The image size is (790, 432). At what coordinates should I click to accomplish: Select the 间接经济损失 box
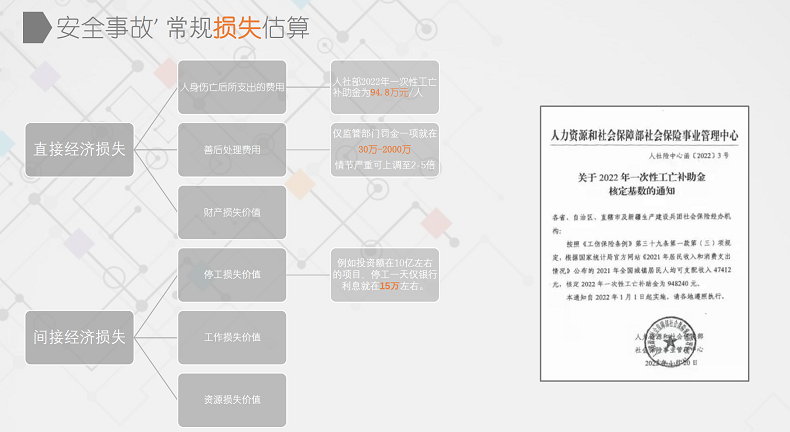(79, 337)
